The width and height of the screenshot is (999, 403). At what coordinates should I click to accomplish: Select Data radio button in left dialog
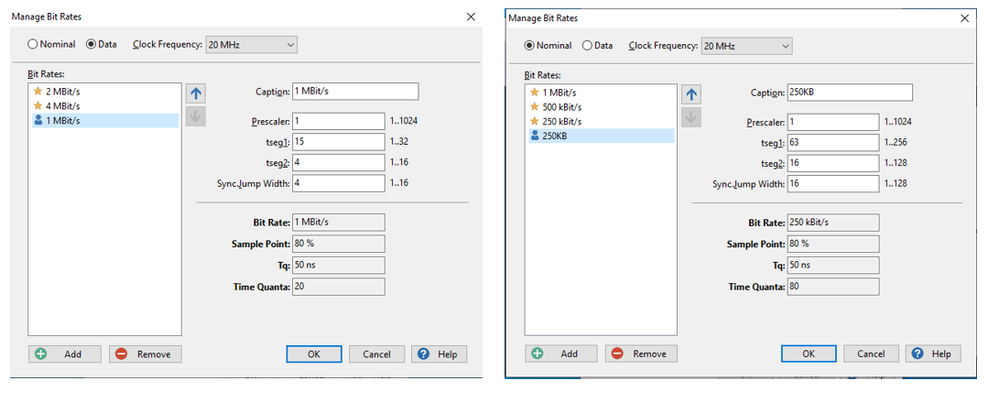pyautogui.click(x=92, y=44)
